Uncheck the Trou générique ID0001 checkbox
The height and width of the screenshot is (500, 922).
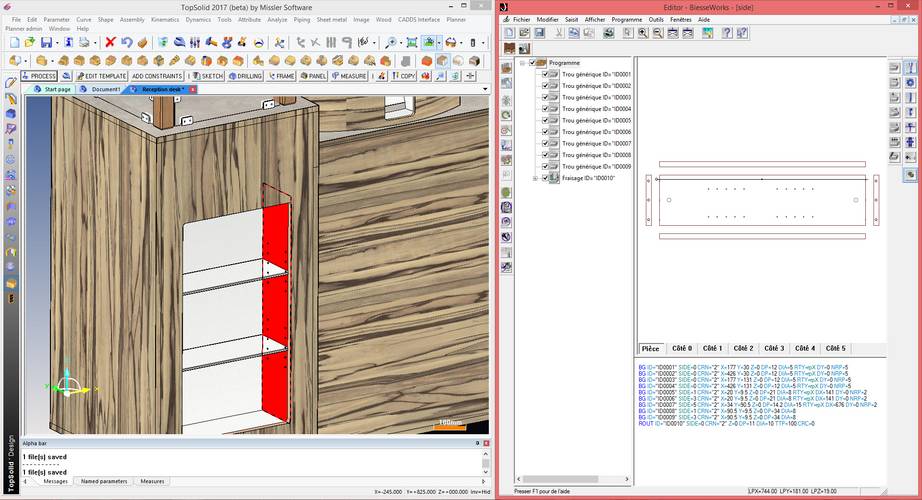tap(545, 75)
